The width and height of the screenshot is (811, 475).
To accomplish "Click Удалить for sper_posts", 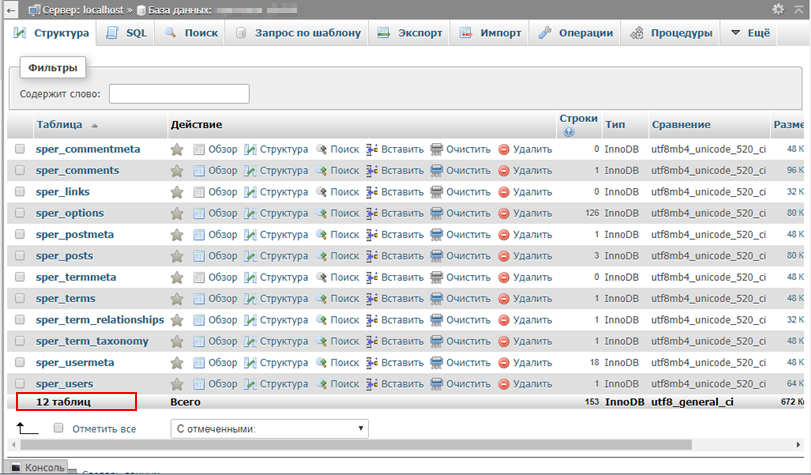I will click(x=532, y=256).
